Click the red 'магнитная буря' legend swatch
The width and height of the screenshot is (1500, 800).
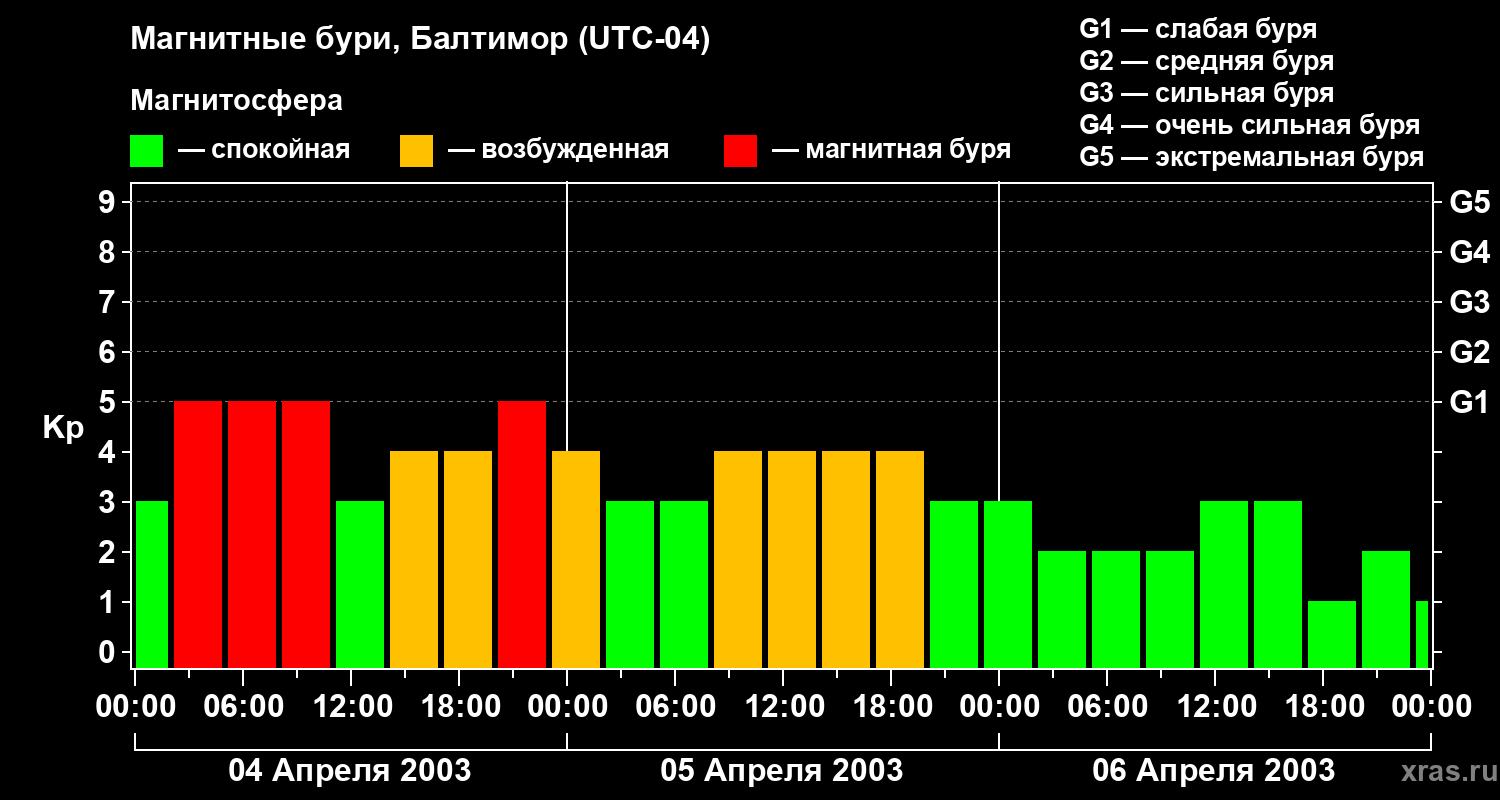coord(740,151)
